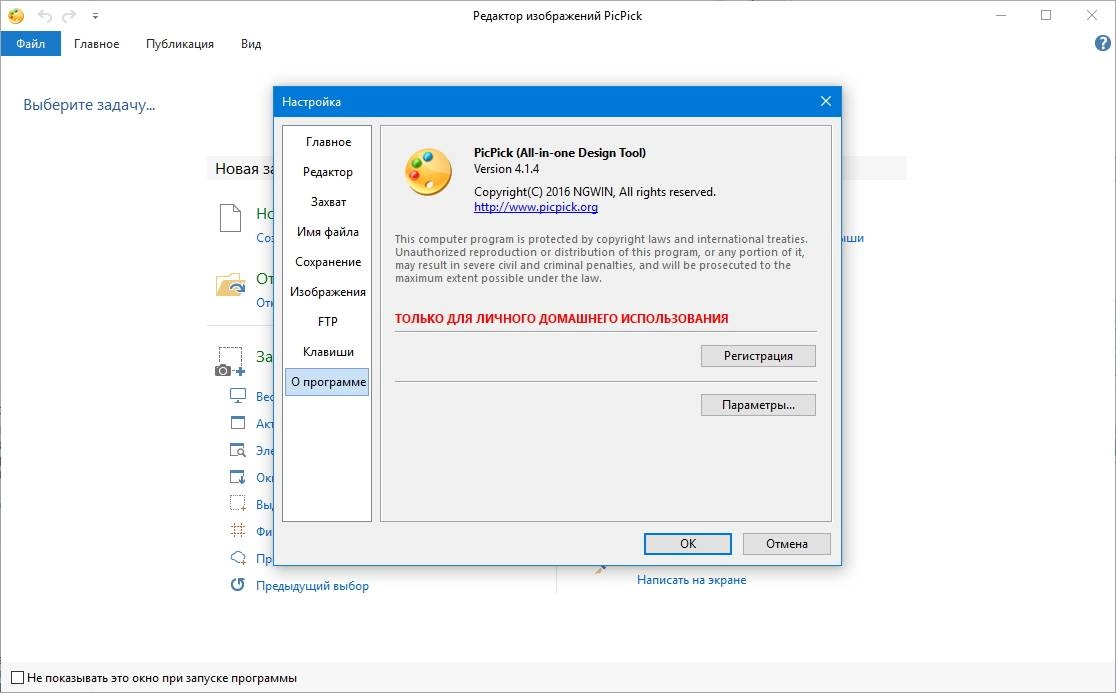Minimize the PicPick main window

point(1001,15)
